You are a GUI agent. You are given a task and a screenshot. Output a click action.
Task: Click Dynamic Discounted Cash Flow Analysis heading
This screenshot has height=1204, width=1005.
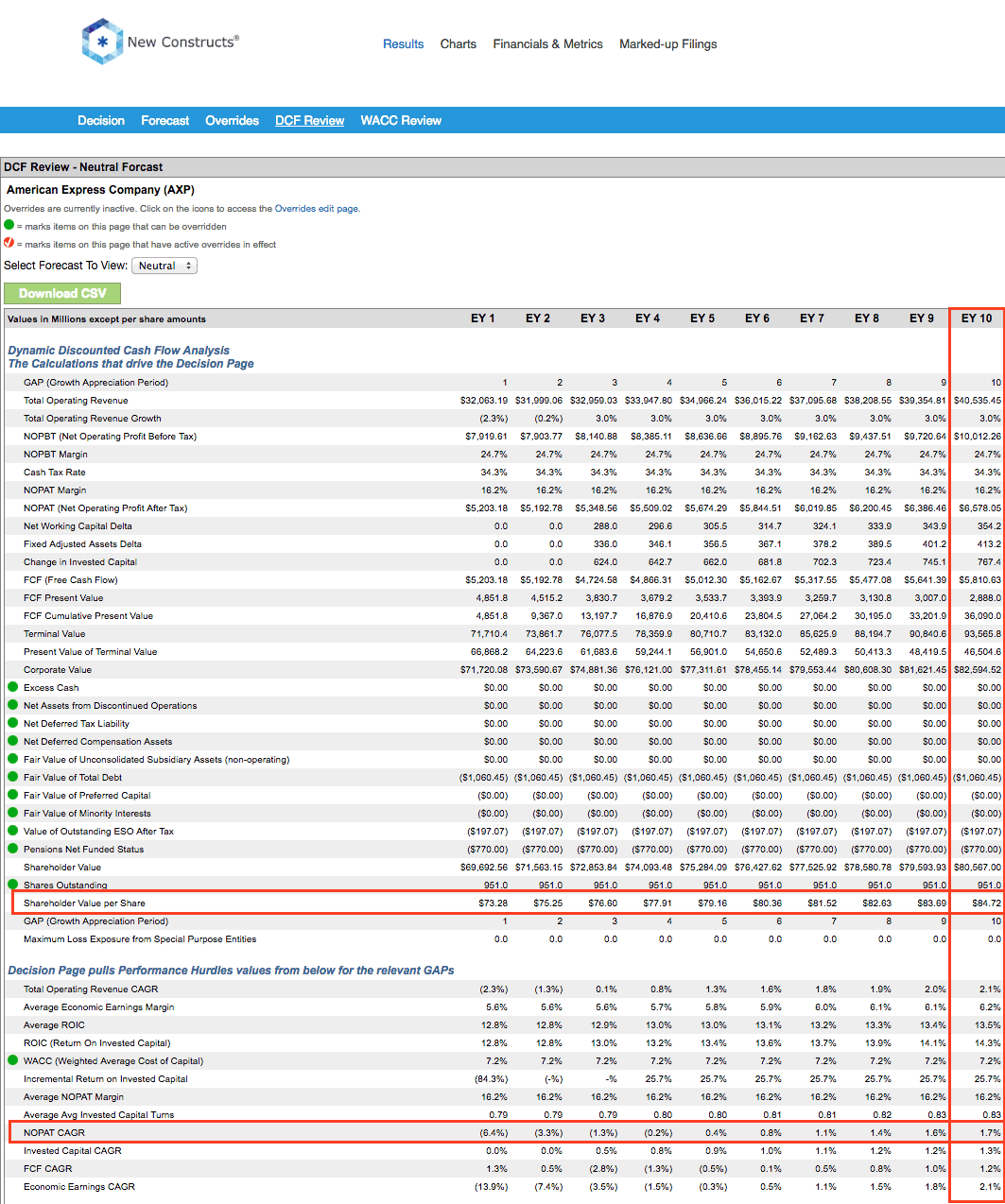119,350
